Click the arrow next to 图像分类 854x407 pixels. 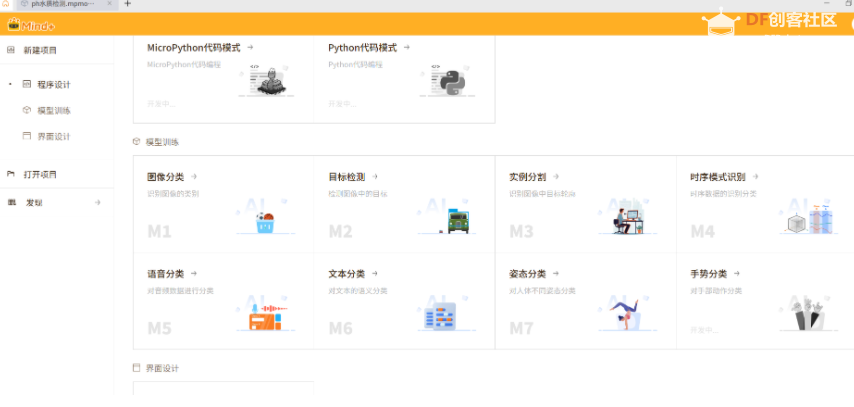[194, 177]
